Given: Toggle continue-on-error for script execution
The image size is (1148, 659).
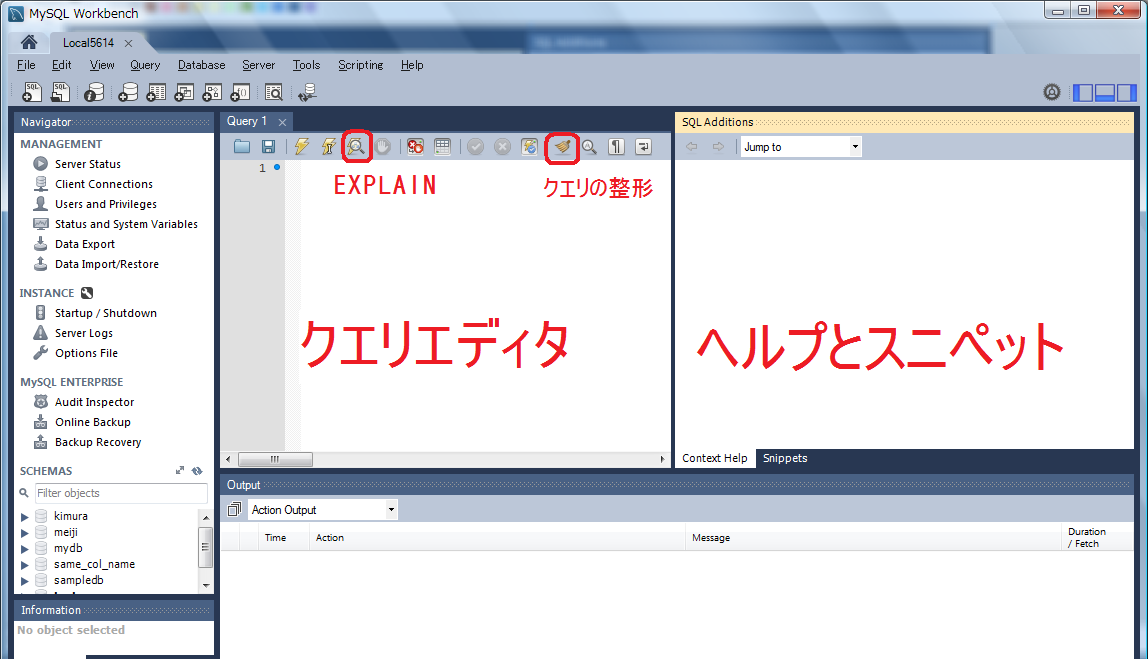Looking at the screenshot, I should (x=415, y=146).
